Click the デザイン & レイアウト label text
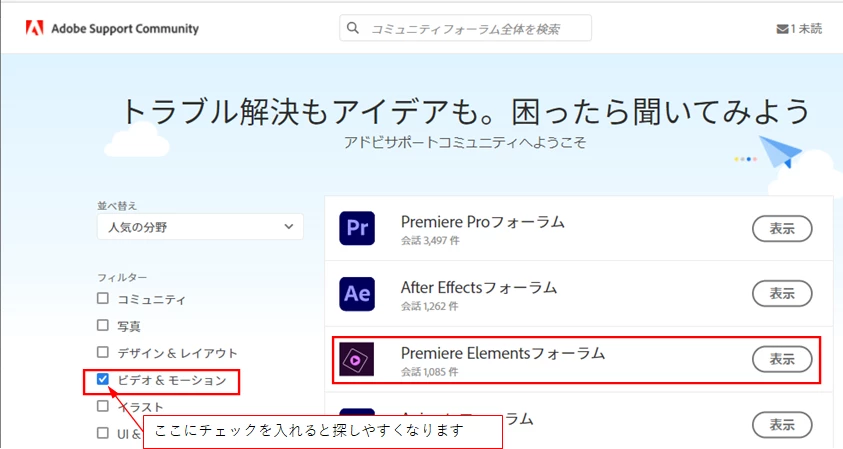The image size is (843, 449). [x=177, y=353]
